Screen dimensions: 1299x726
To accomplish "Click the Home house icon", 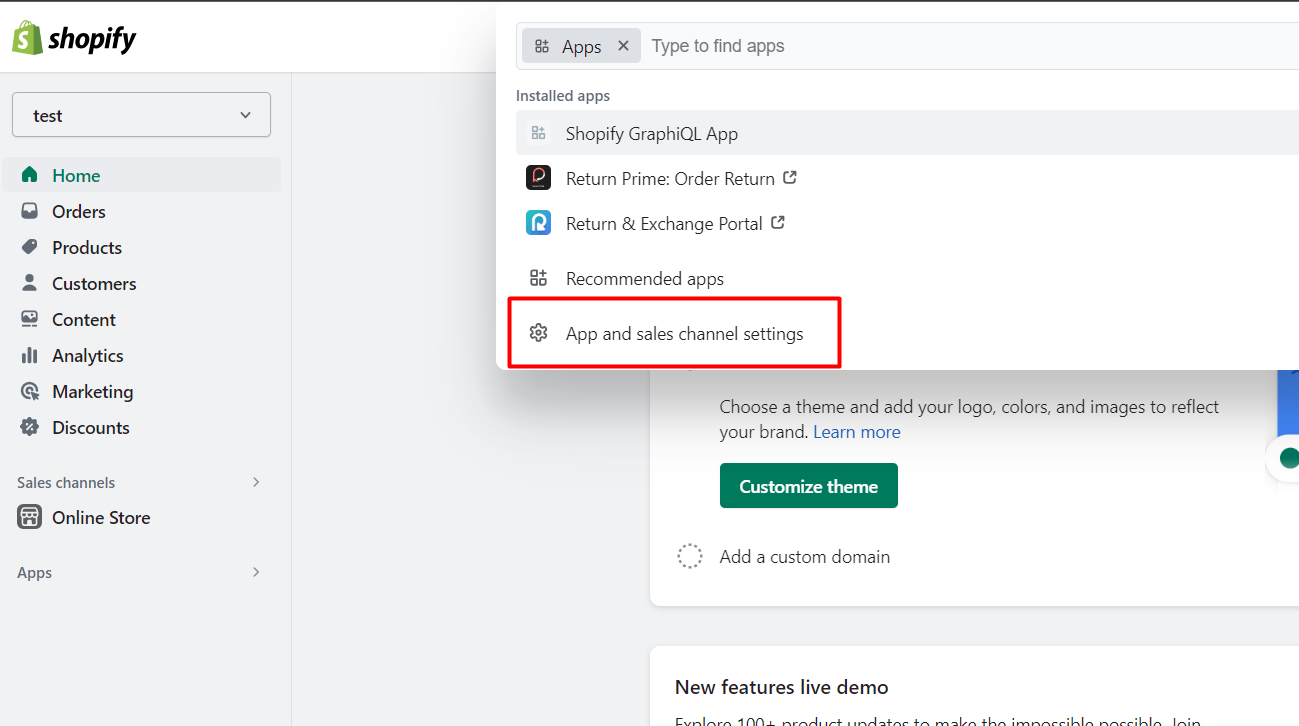I will pyautogui.click(x=30, y=175).
